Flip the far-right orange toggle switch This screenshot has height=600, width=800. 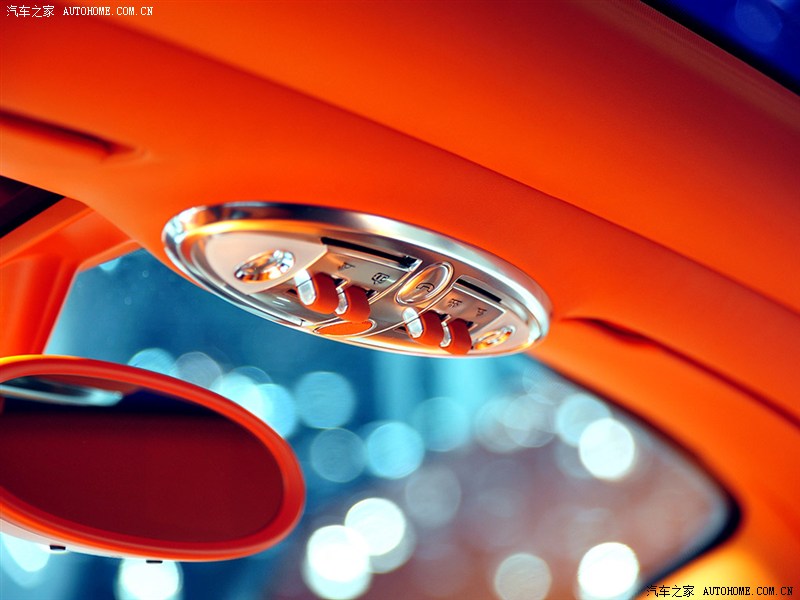pos(459,336)
